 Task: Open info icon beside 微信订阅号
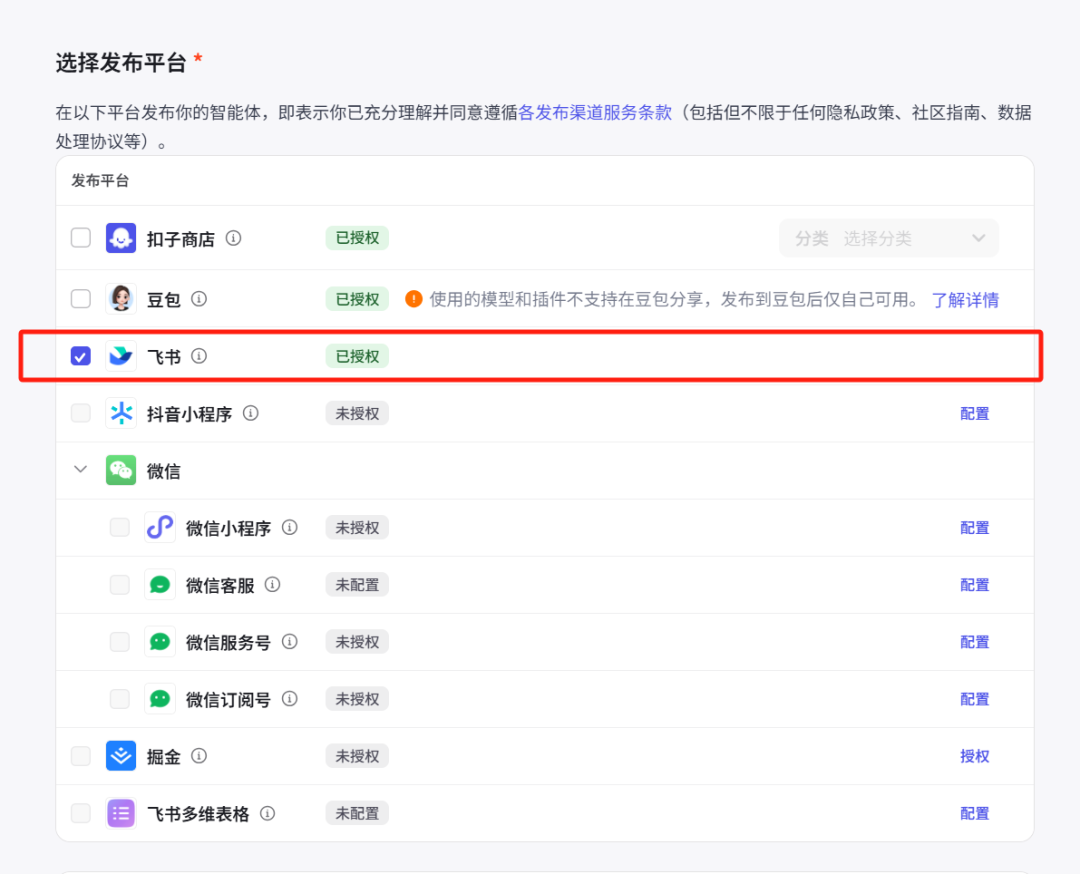point(290,699)
